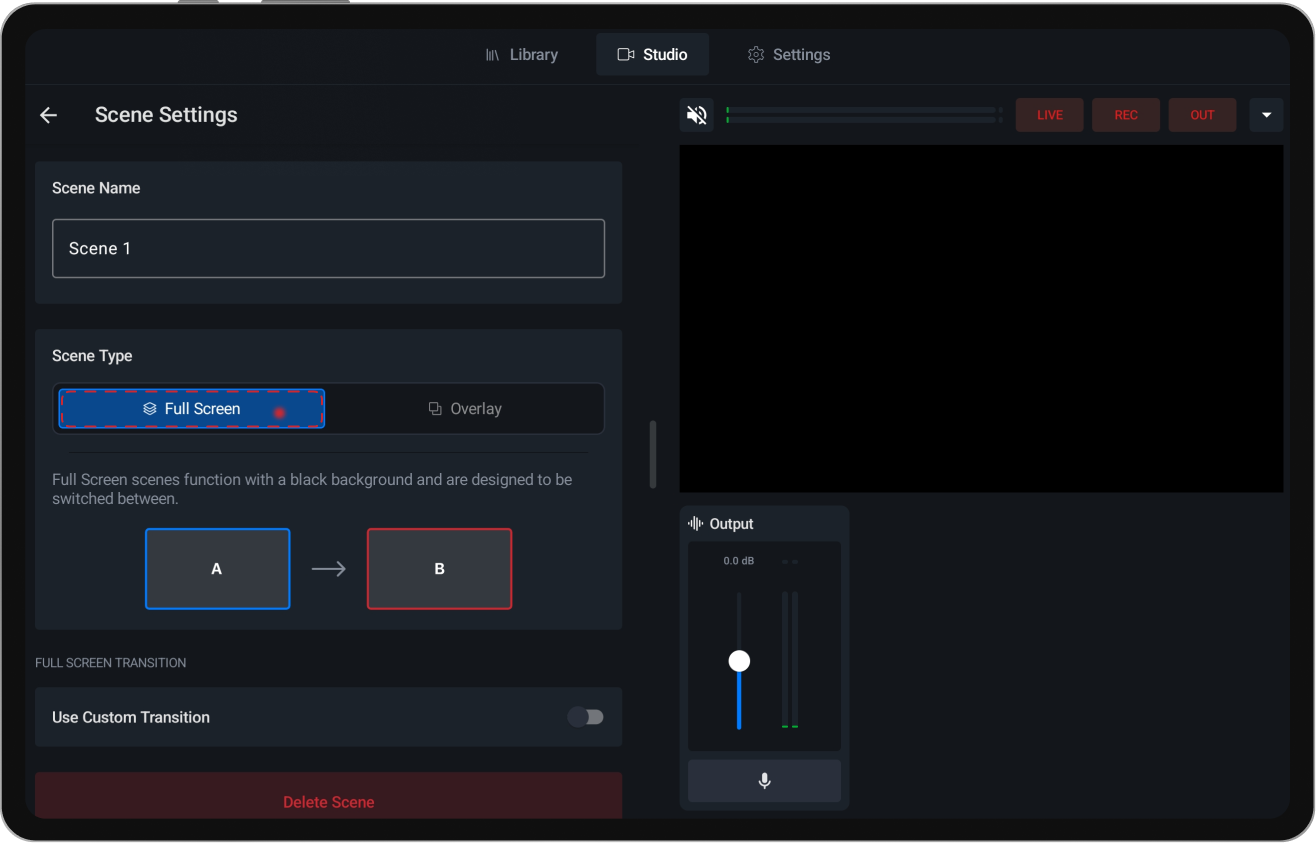Click the layers icon on the Full Screen option
1316x843 pixels.
pos(149,408)
